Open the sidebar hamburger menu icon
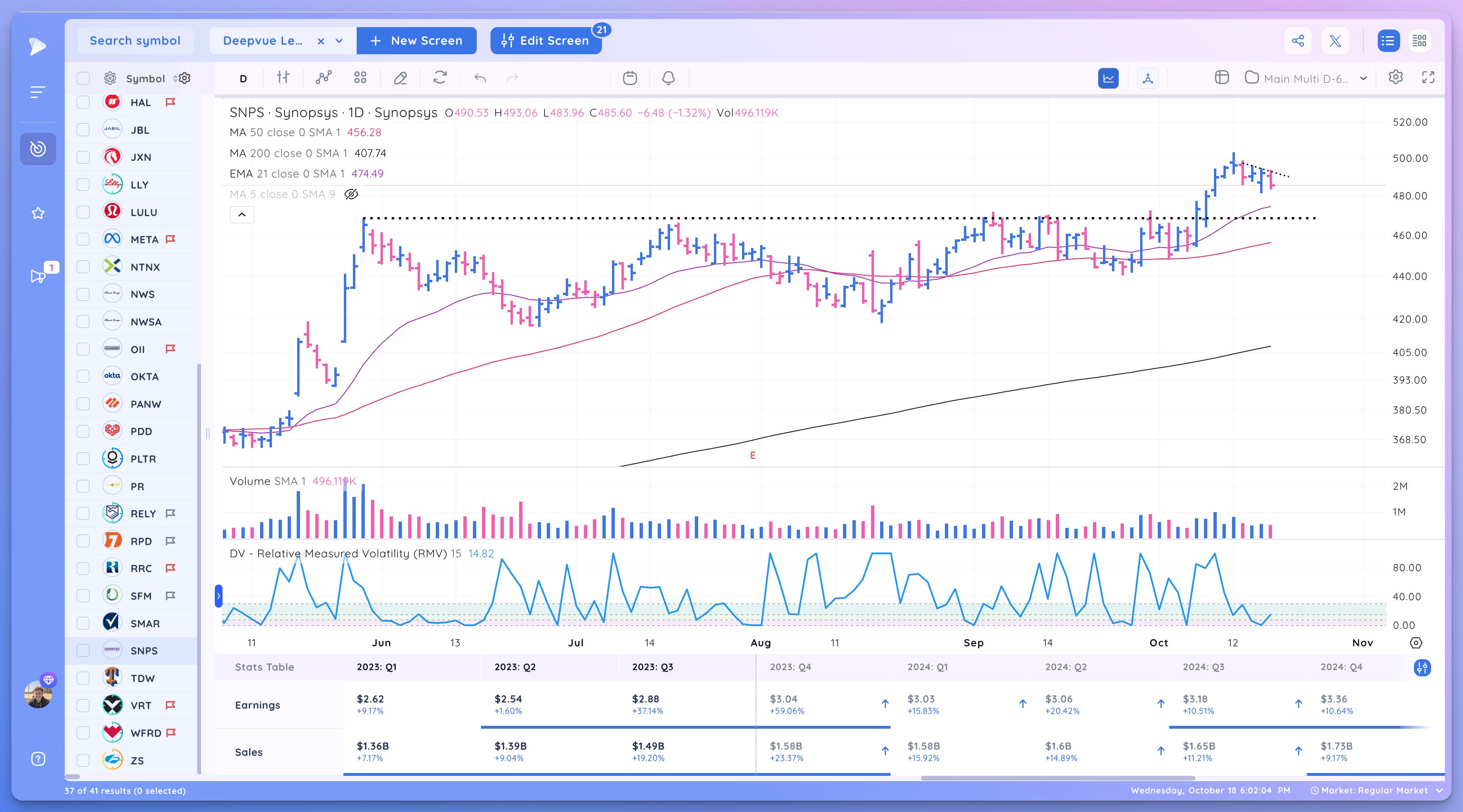The image size is (1463, 812). (x=38, y=92)
